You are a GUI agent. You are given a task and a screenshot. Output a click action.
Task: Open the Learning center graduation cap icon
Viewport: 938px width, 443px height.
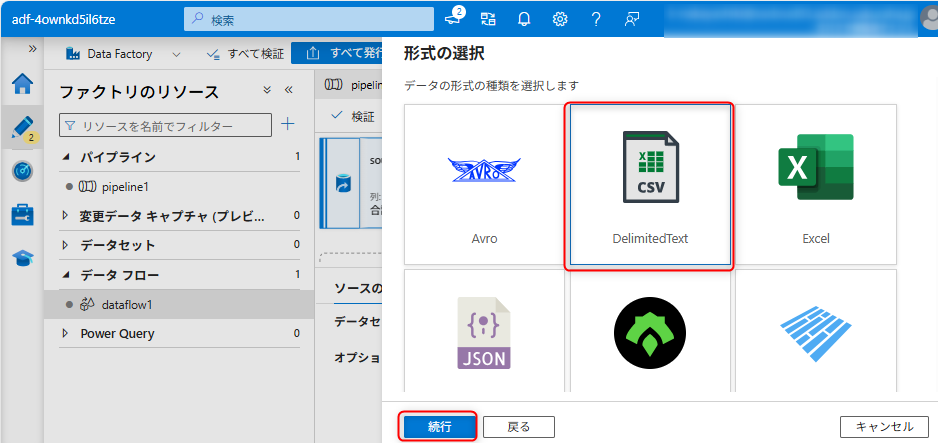point(23,259)
